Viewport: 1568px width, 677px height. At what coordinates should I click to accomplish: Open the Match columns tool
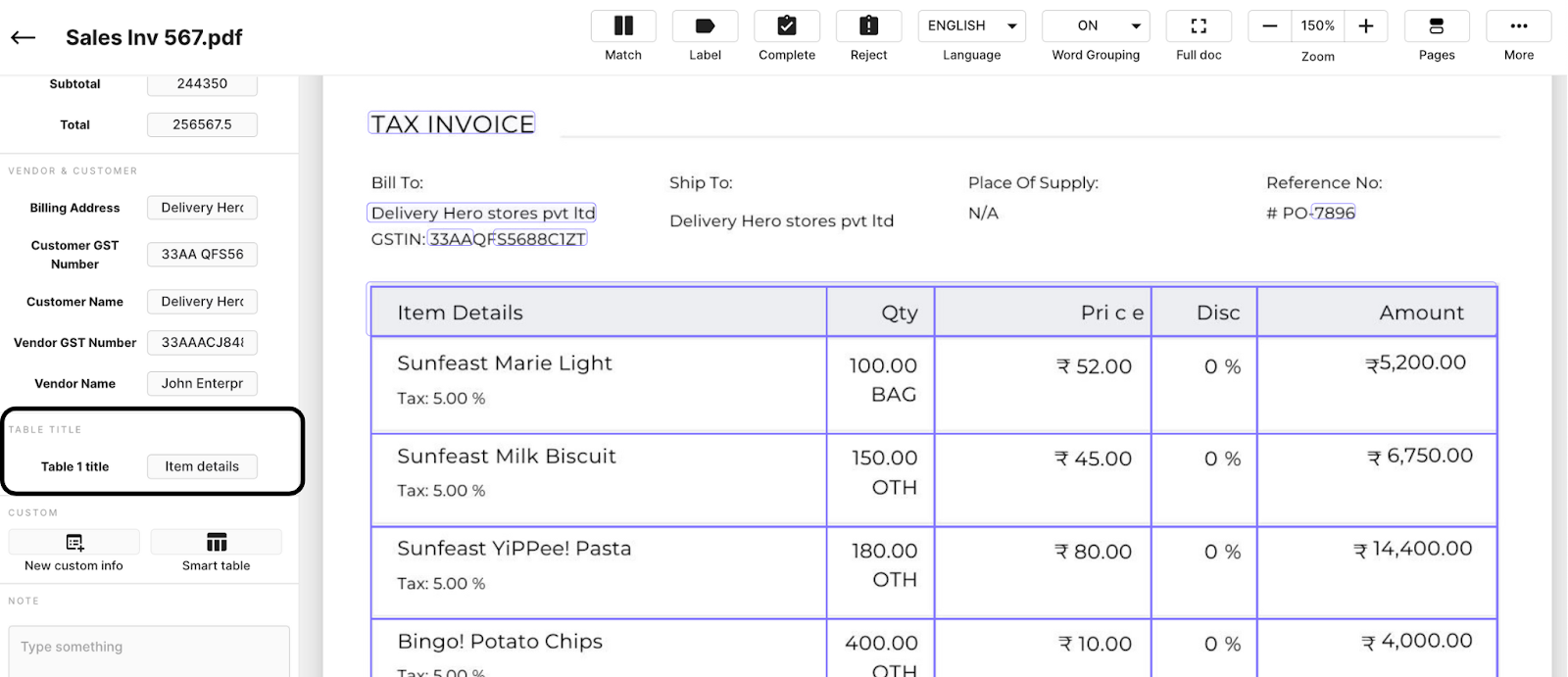click(623, 25)
